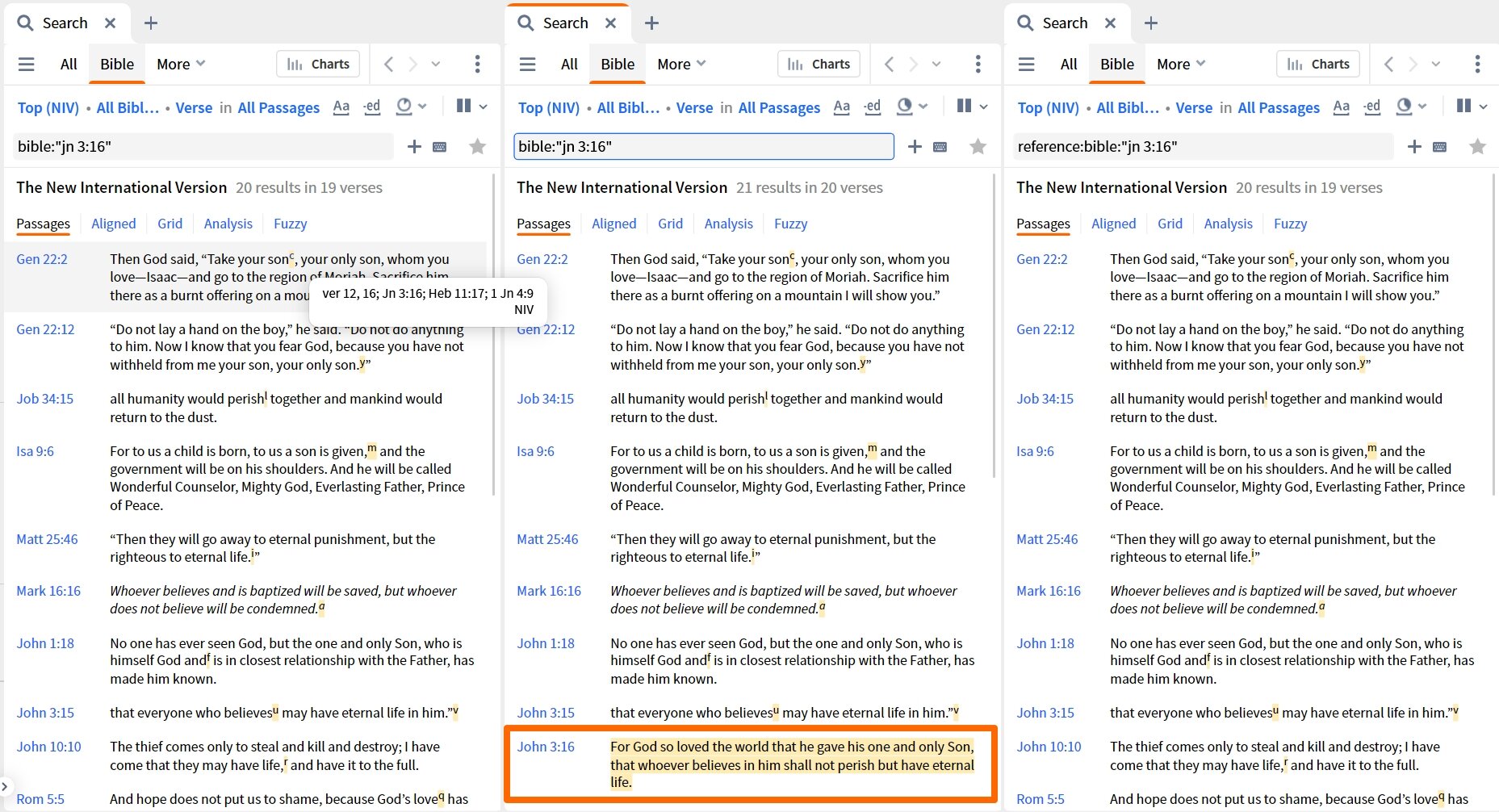Screen dimensions: 1499x812
Task: Change Verse search scope in right panel
Action: [1194, 107]
